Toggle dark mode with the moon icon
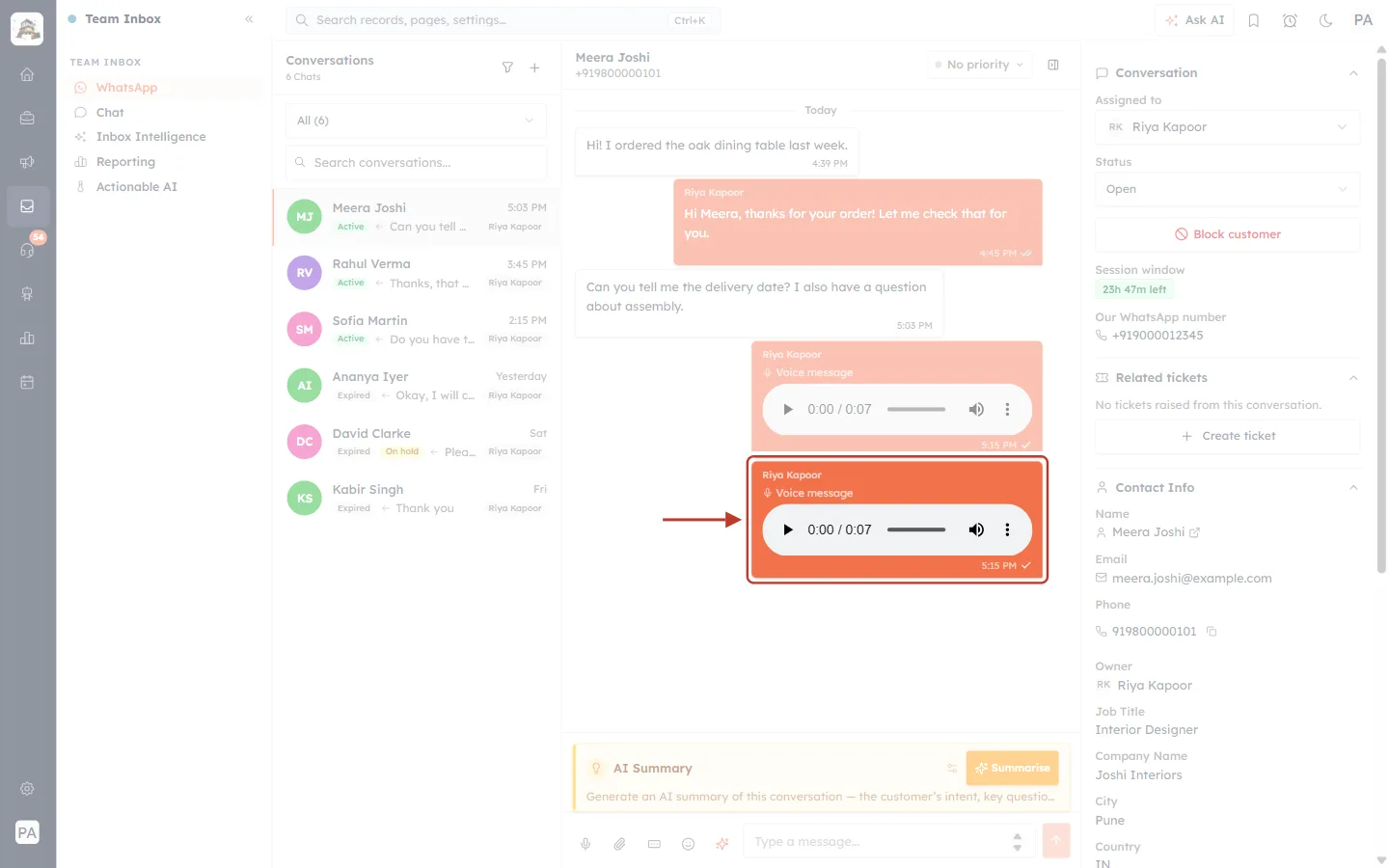Image resolution: width=1389 pixels, height=868 pixels. [1326, 20]
